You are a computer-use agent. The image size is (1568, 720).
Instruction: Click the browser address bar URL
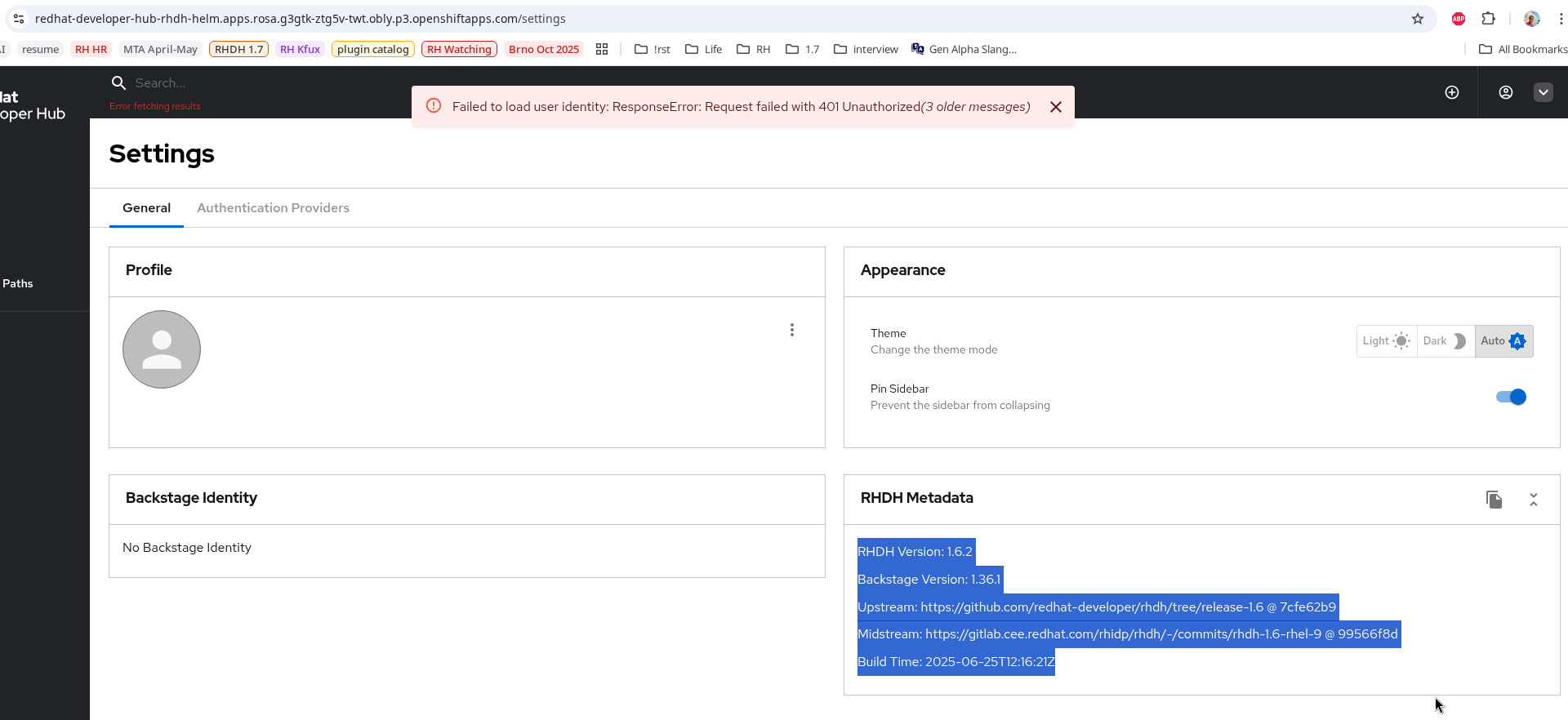pos(301,19)
